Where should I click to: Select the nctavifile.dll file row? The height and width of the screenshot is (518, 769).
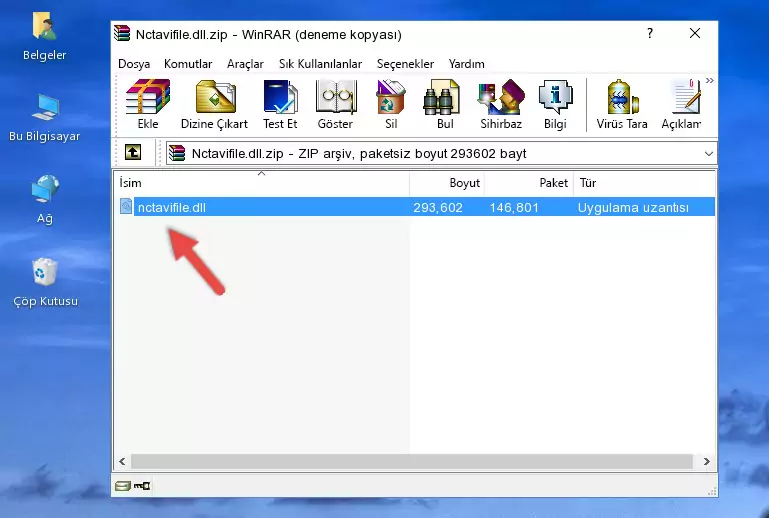[416, 207]
